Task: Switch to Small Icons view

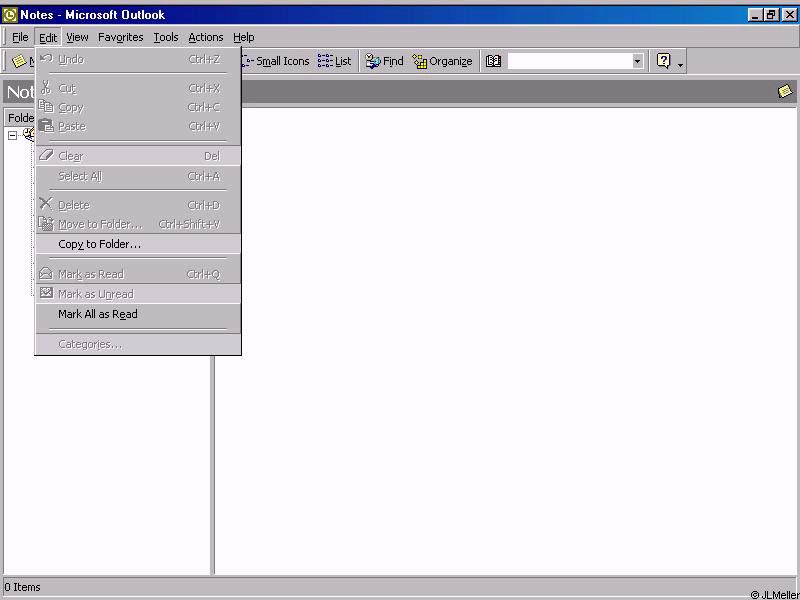Action: pos(276,61)
